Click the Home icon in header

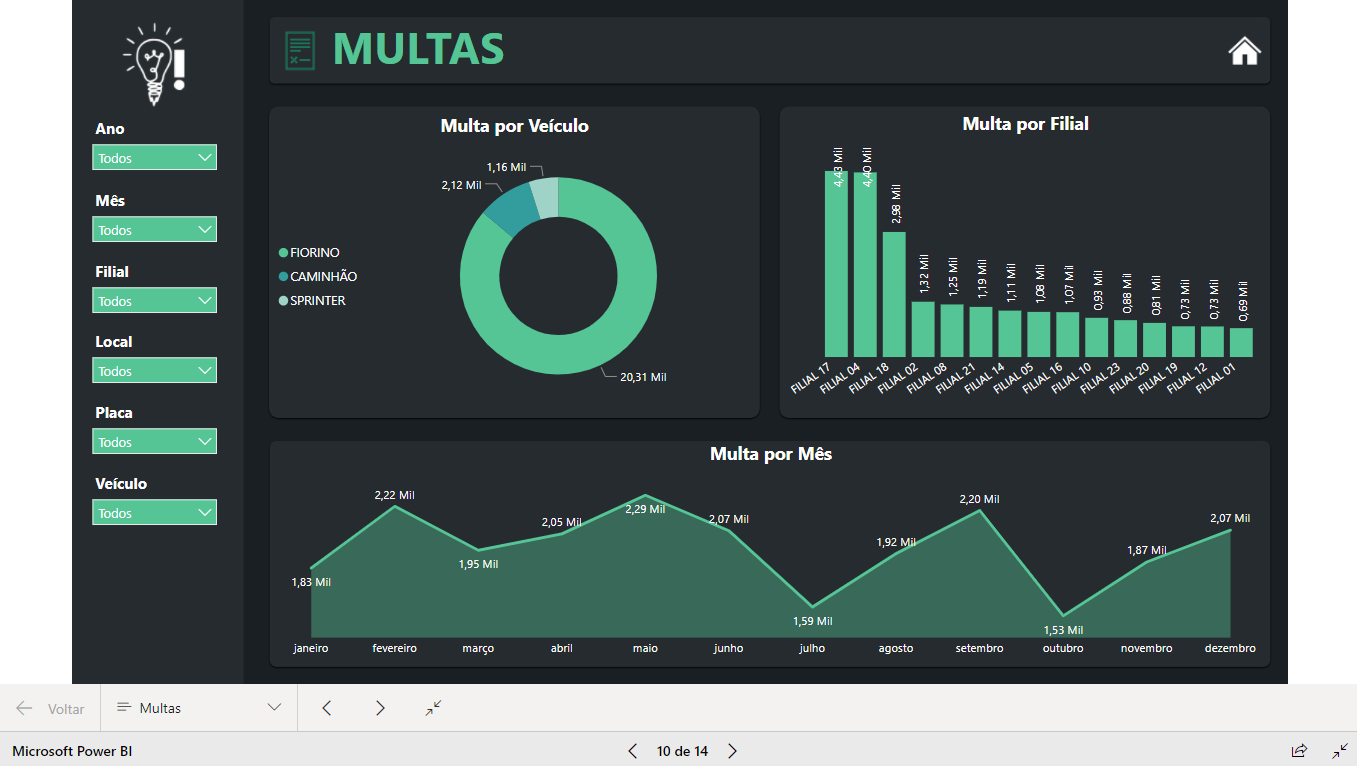point(1244,51)
